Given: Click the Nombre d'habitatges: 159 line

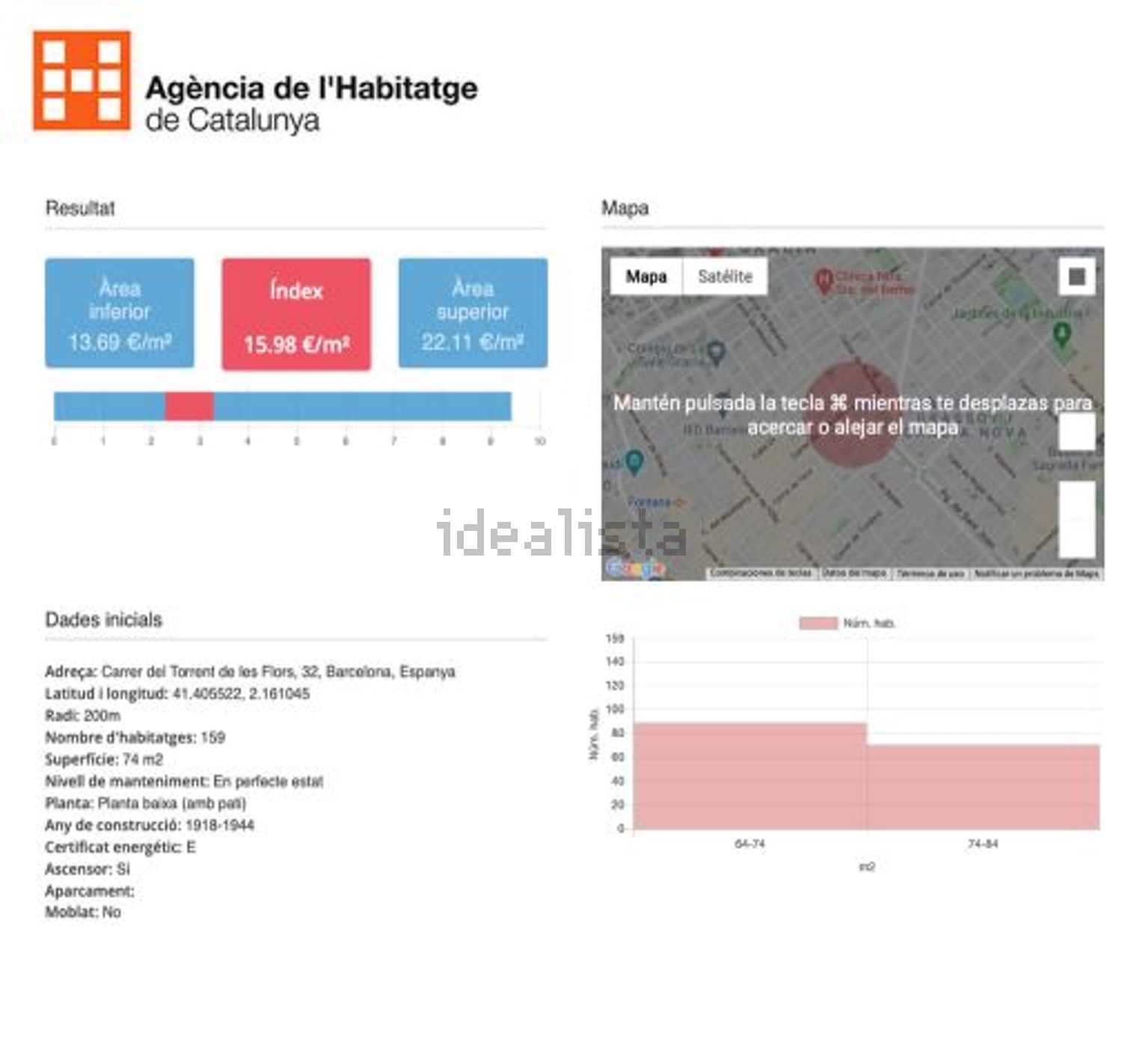Looking at the screenshot, I should [x=135, y=737].
